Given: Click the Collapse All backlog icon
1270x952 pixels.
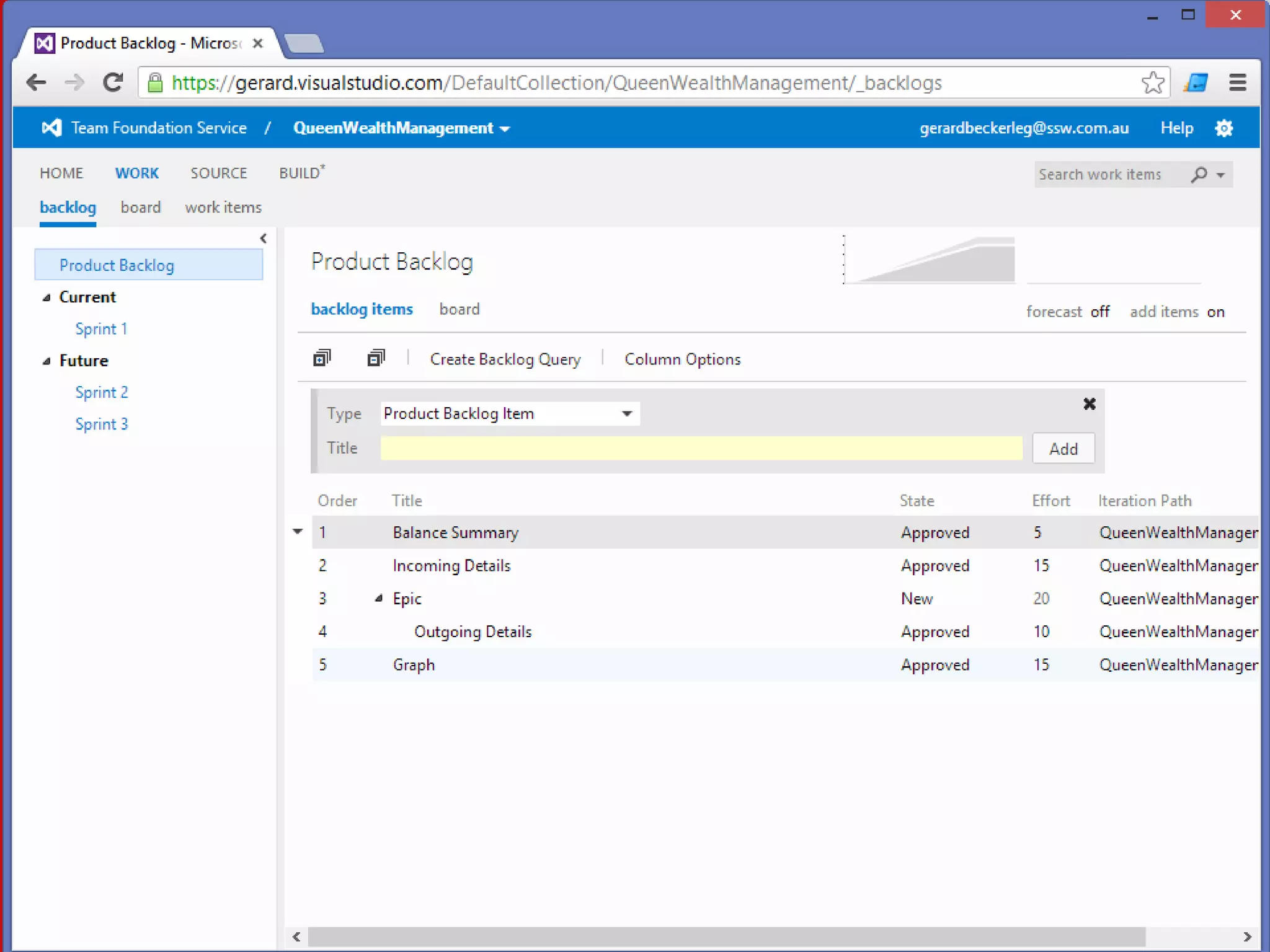Looking at the screenshot, I should (x=376, y=358).
